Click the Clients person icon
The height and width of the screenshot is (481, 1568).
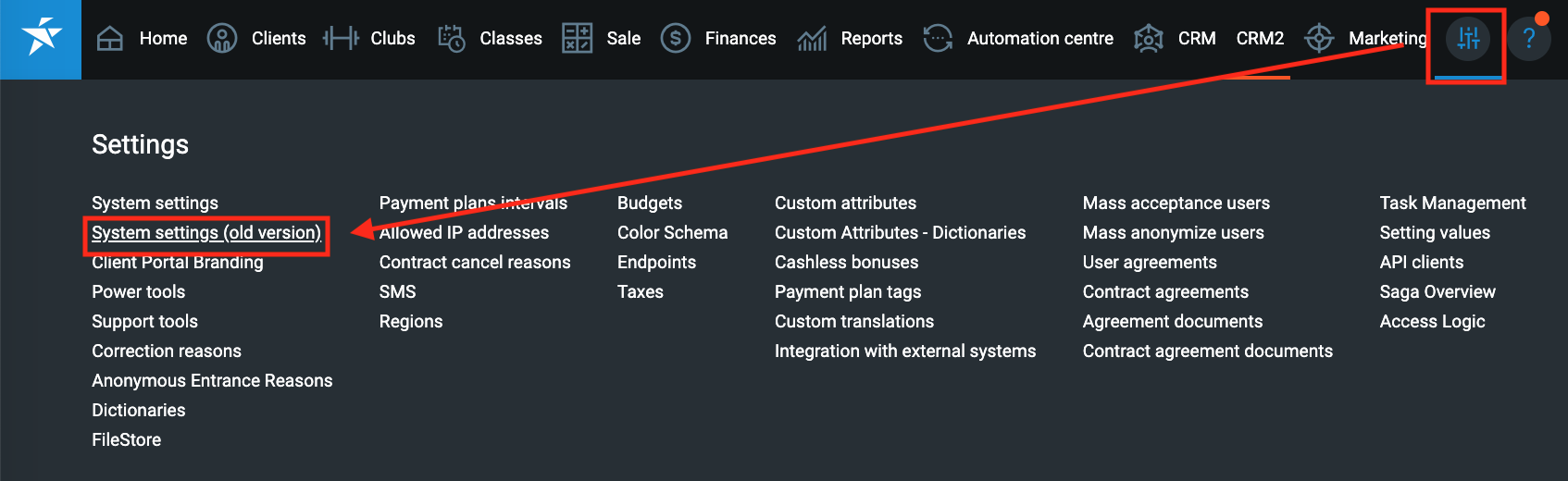click(222, 39)
